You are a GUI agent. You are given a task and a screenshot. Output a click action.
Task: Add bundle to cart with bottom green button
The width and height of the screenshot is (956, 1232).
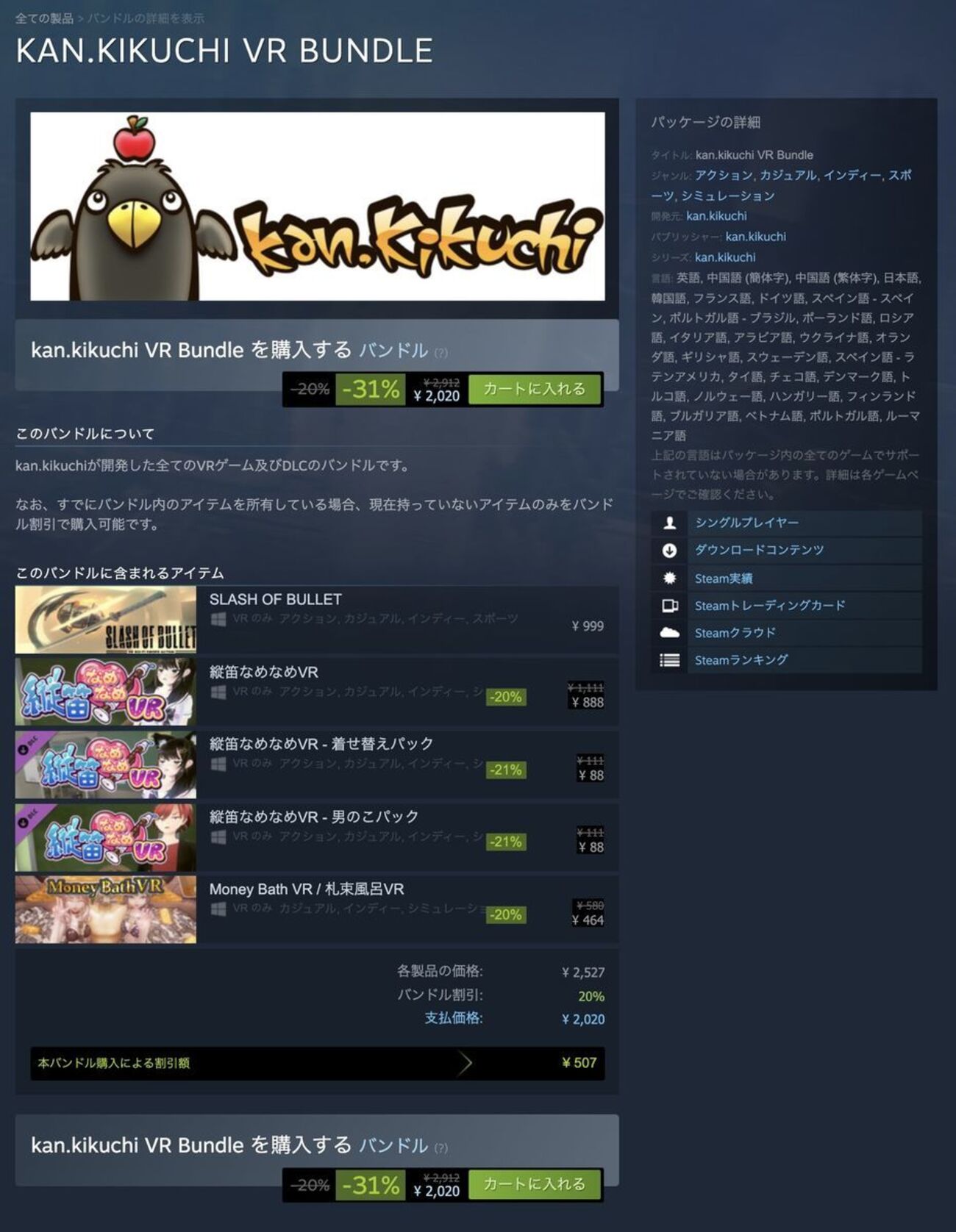tap(535, 1184)
